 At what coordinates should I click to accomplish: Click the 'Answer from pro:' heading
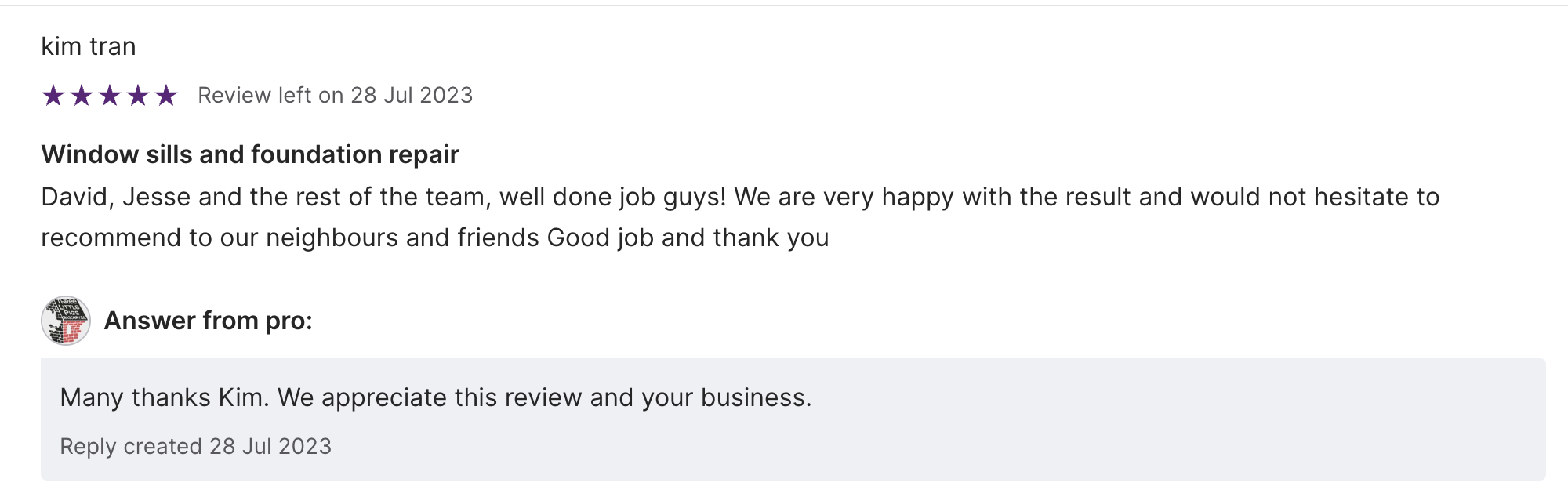[209, 321]
